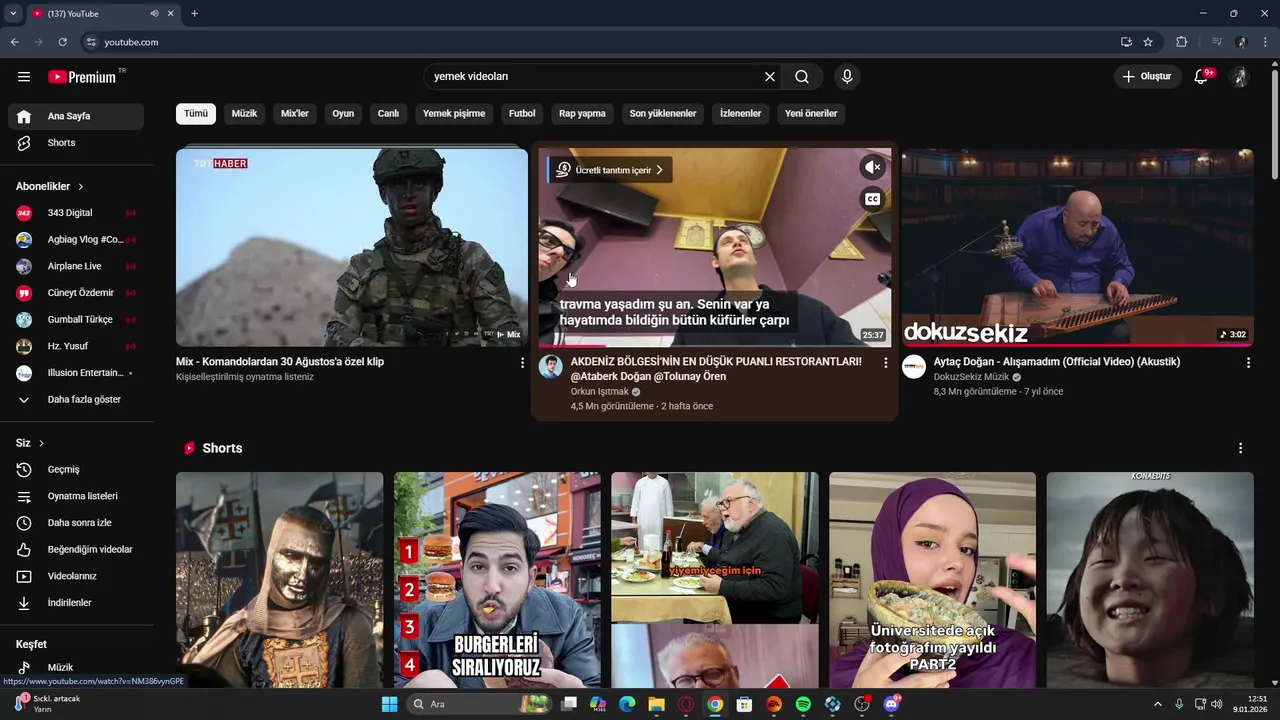Reload the page in Chrome

tap(62, 42)
